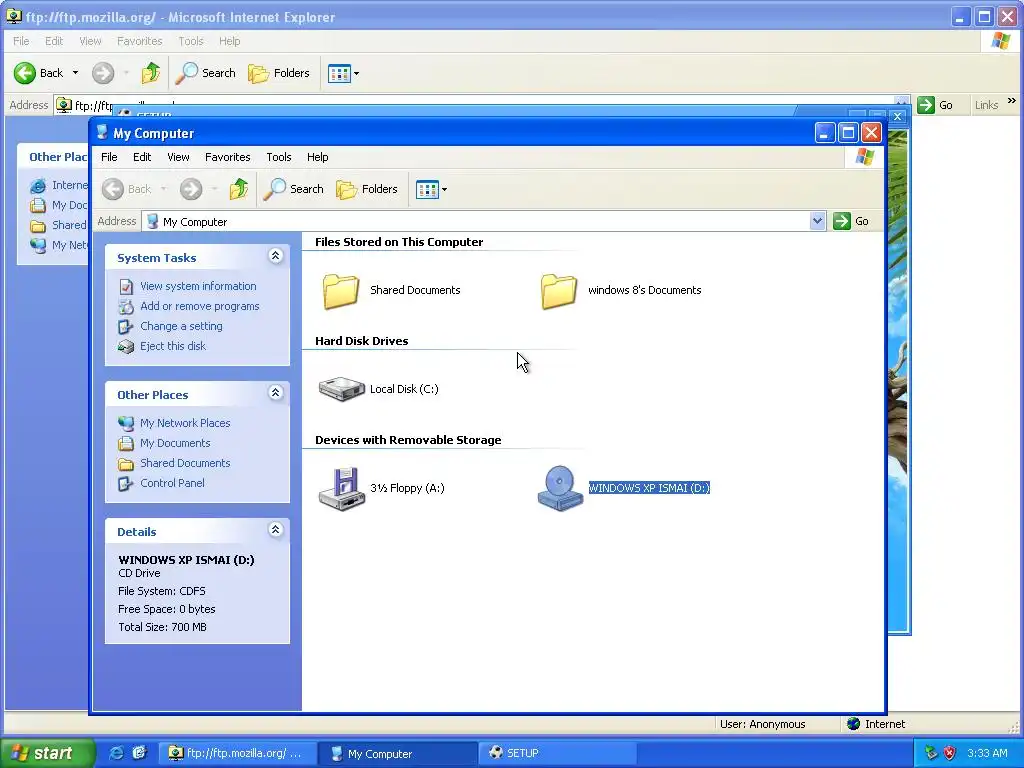1024x768 pixels.
Task: Click Up folder icon in Internet Explorer toolbar
Action: (150, 73)
